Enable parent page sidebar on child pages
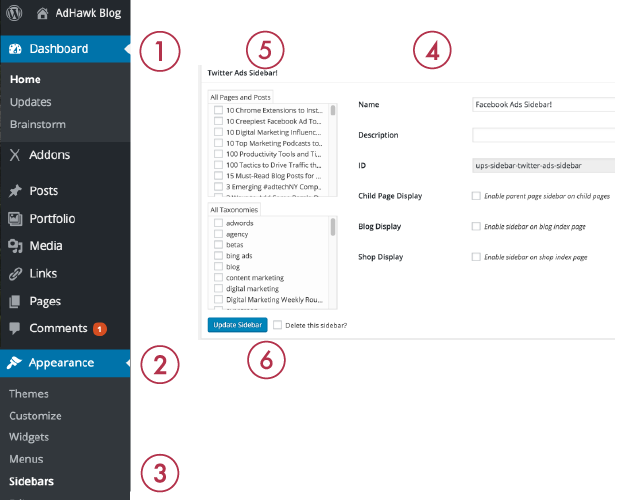The width and height of the screenshot is (640, 500). [x=476, y=197]
